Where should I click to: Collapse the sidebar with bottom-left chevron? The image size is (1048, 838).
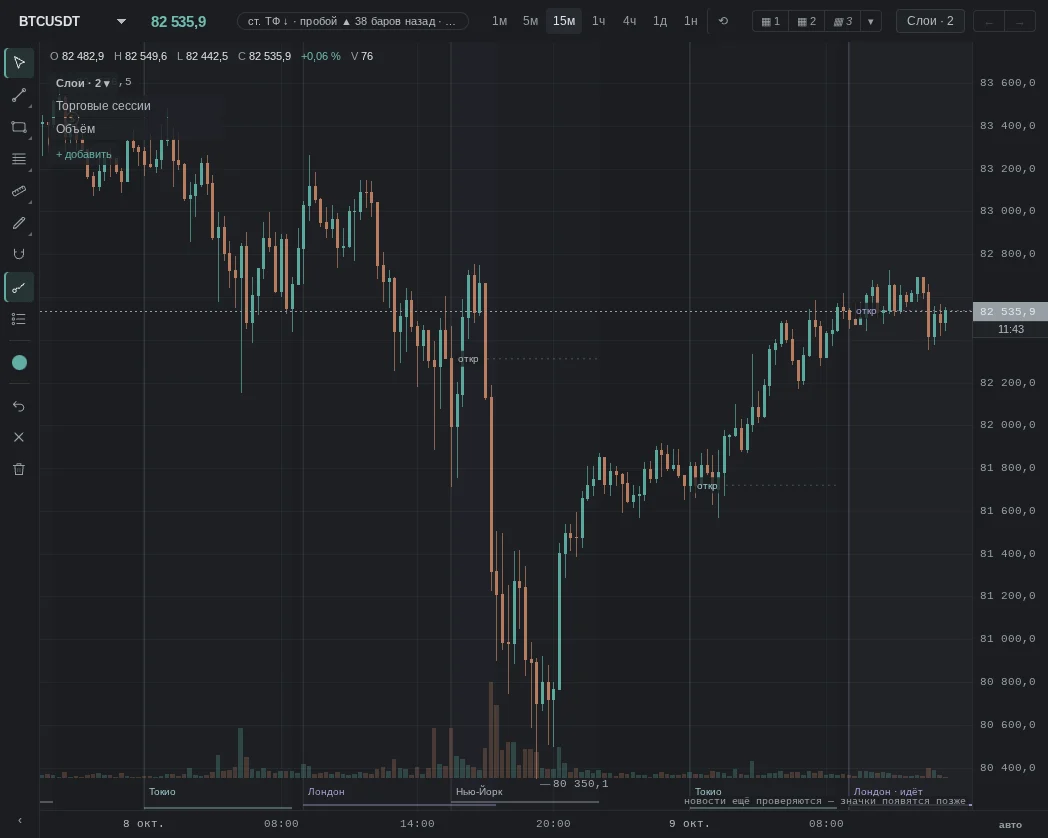[19, 821]
